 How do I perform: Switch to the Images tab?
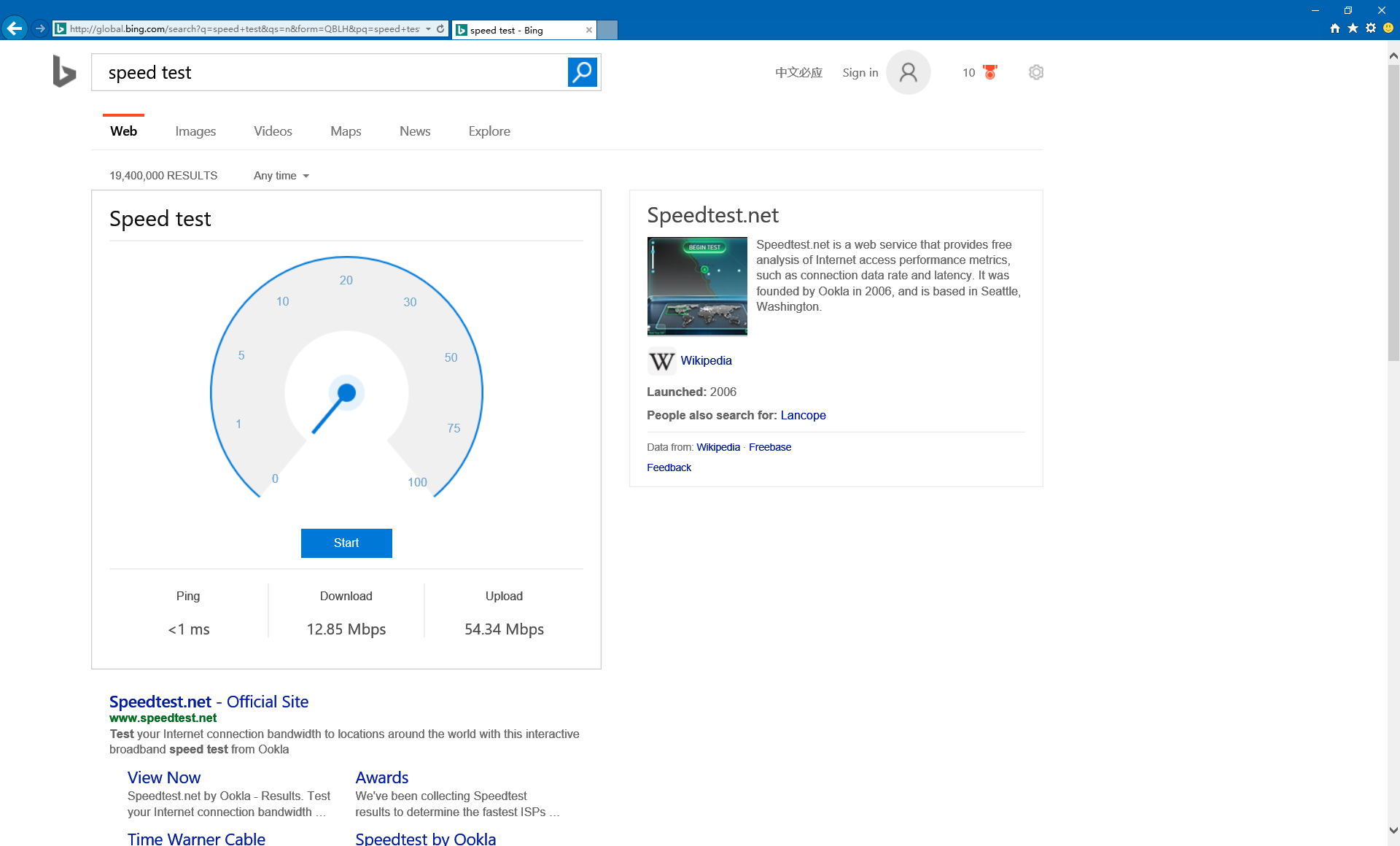pos(195,131)
